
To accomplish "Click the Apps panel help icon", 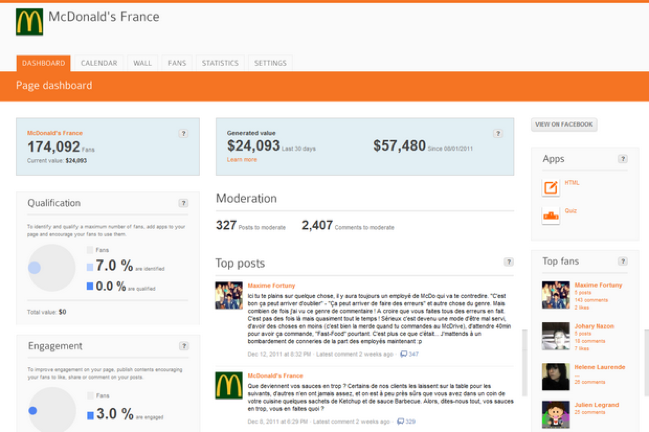I will point(623,159).
